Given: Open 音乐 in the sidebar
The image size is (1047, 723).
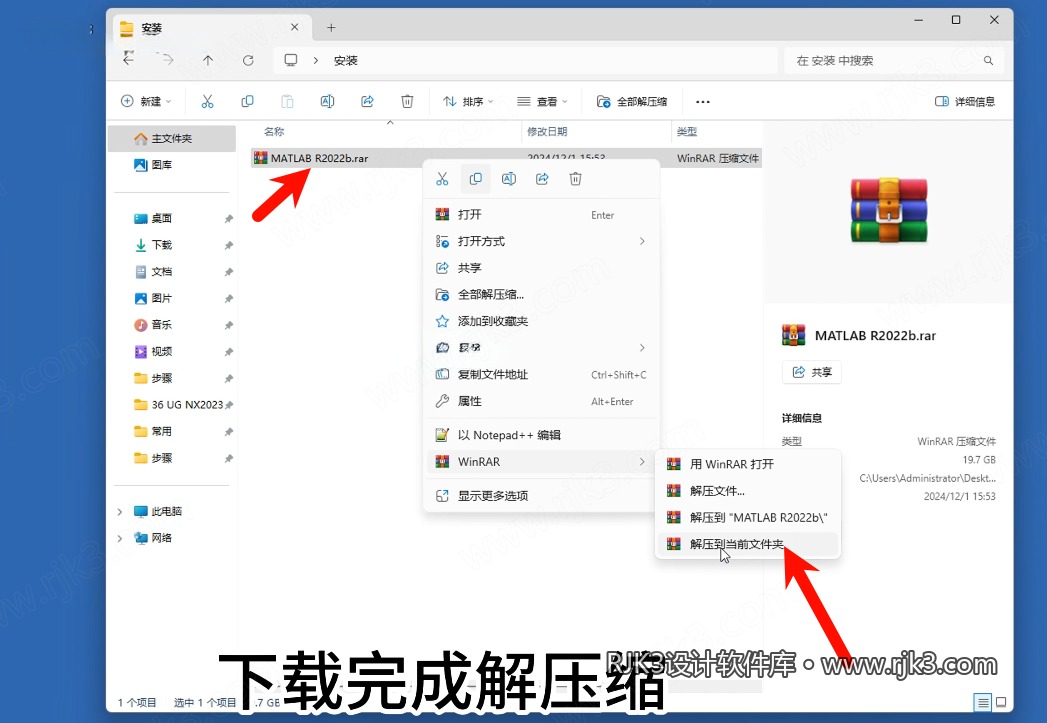Looking at the screenshot, I should coord(172,325).
